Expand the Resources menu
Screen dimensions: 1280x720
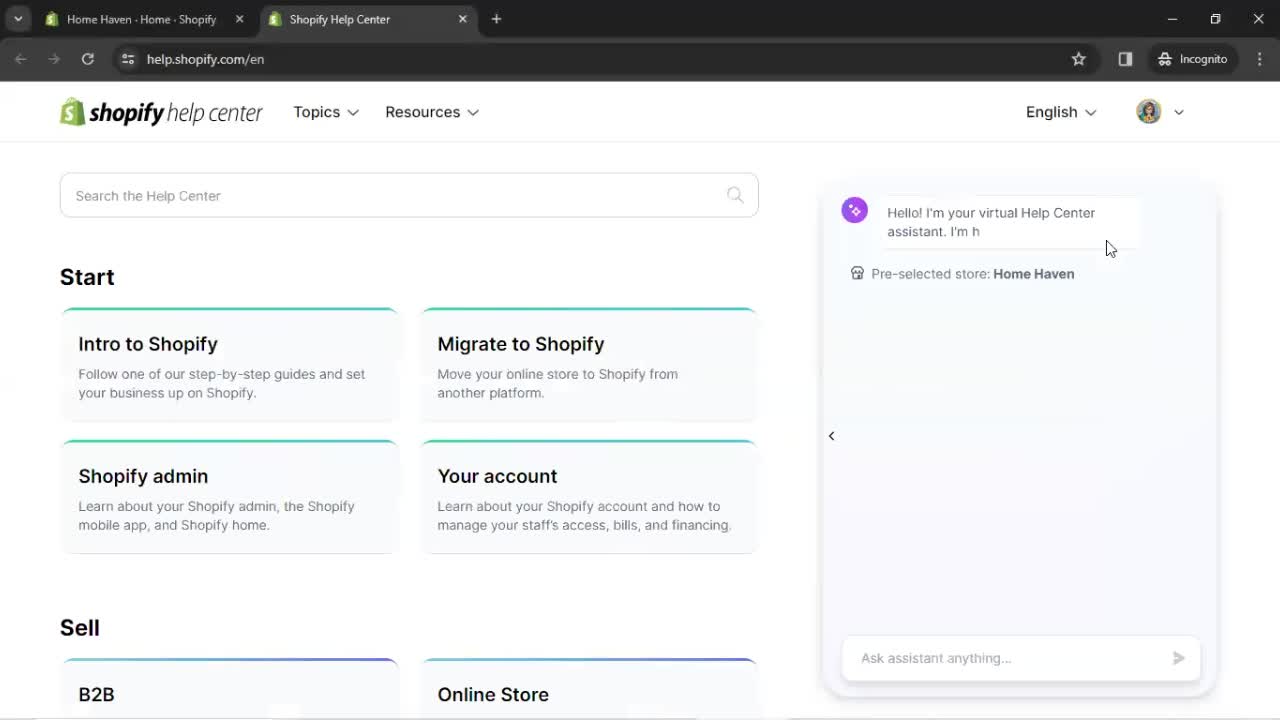click(x=432, y=112)
